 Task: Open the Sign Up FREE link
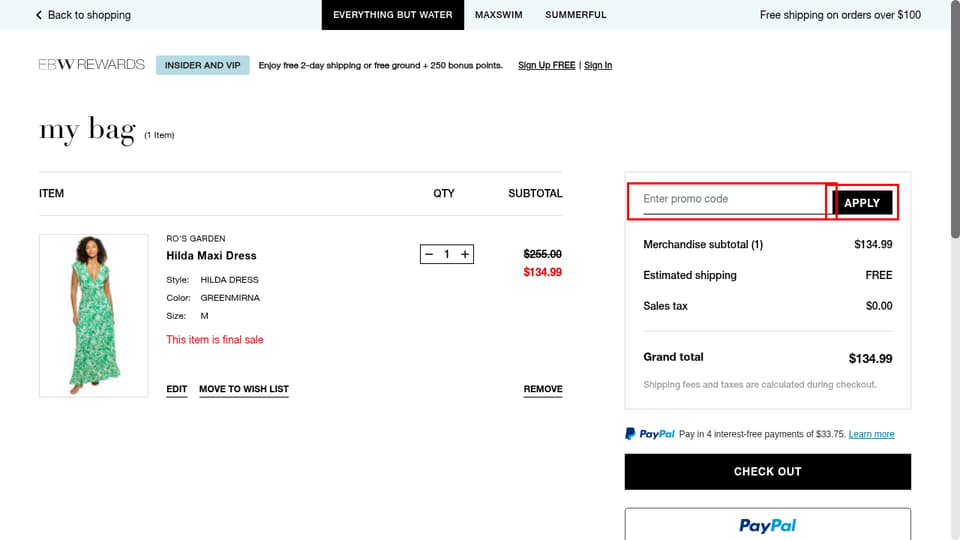coord(546,65)
